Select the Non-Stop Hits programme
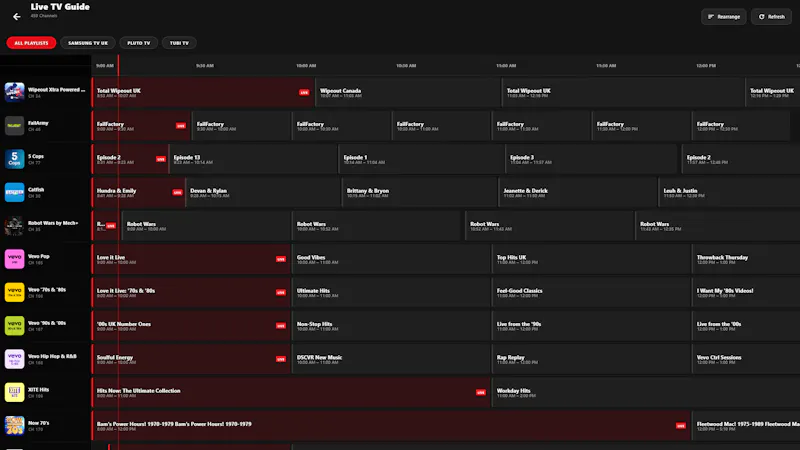The image size is (800, 450). (x=391, y=326)
